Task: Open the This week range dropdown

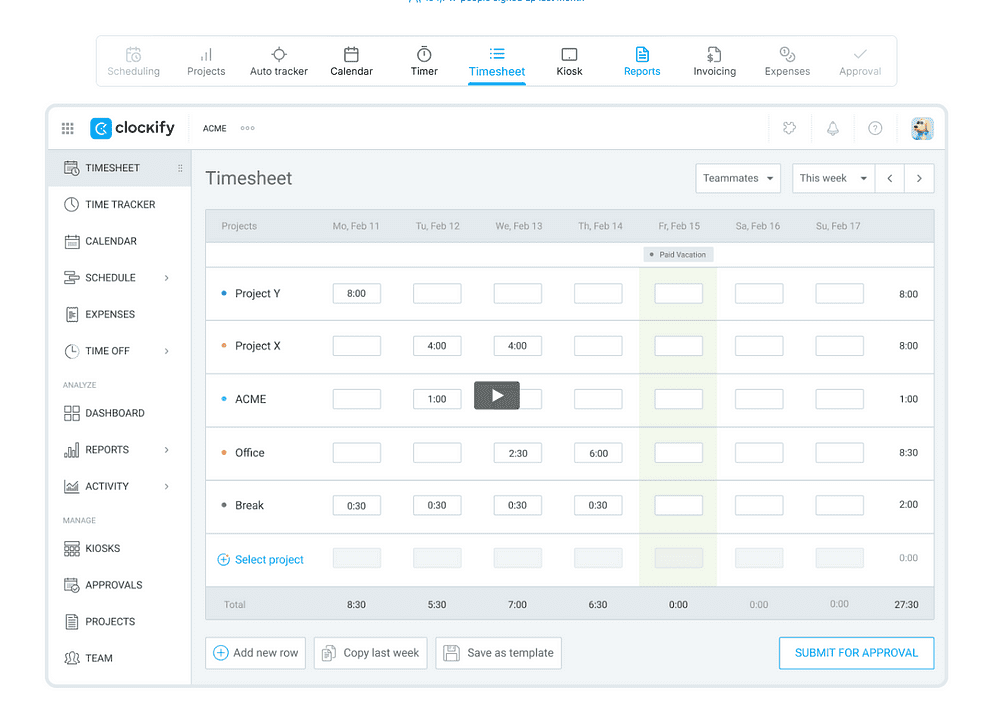Action: [x=834, y=178]
